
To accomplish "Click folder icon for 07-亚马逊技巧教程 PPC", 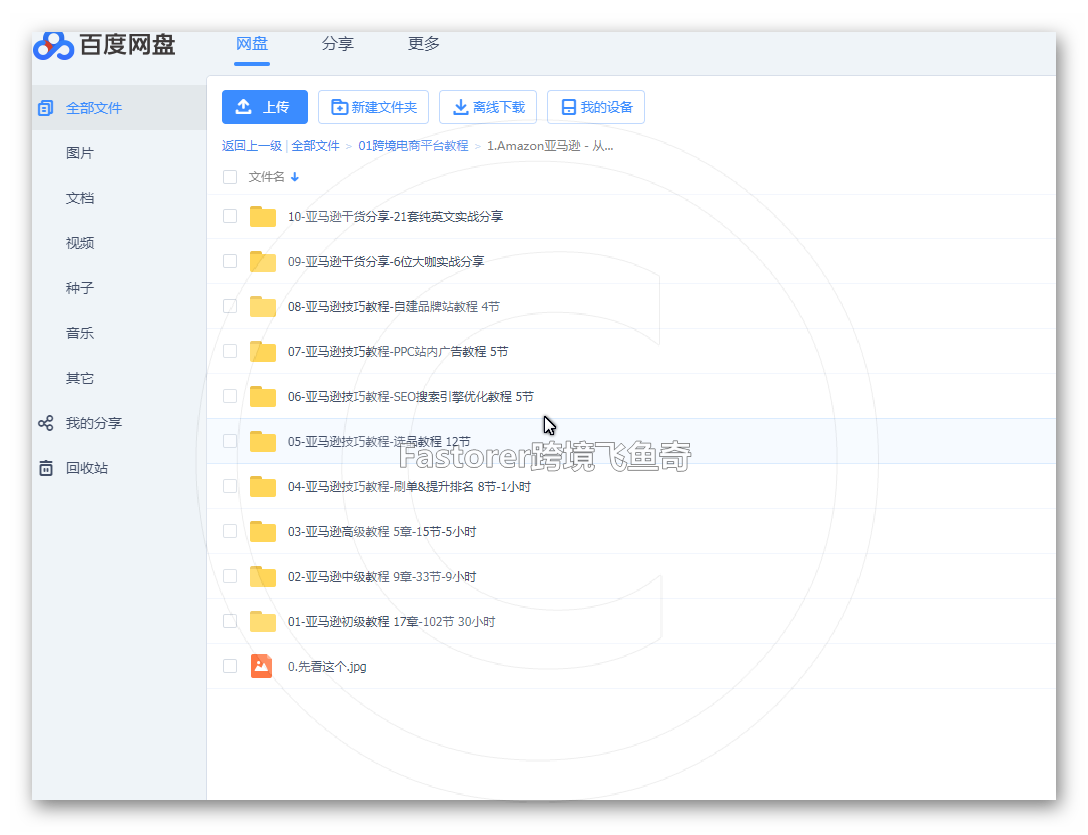I will (x=263, y=351).
